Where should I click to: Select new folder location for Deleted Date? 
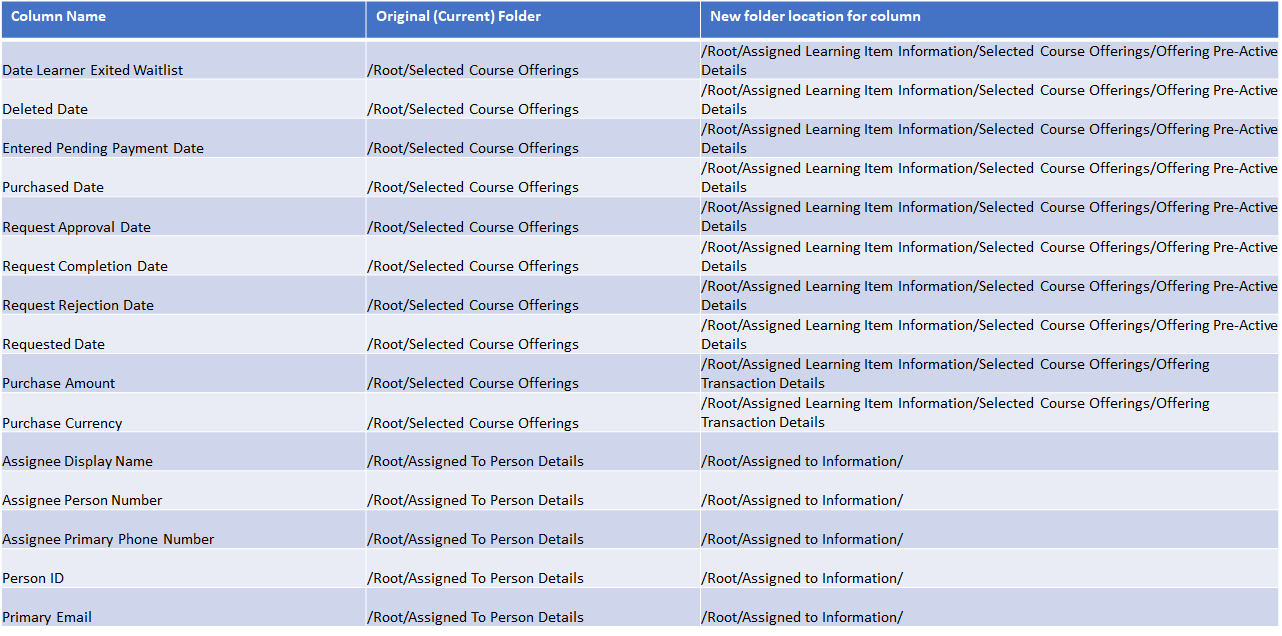(990, 99)
